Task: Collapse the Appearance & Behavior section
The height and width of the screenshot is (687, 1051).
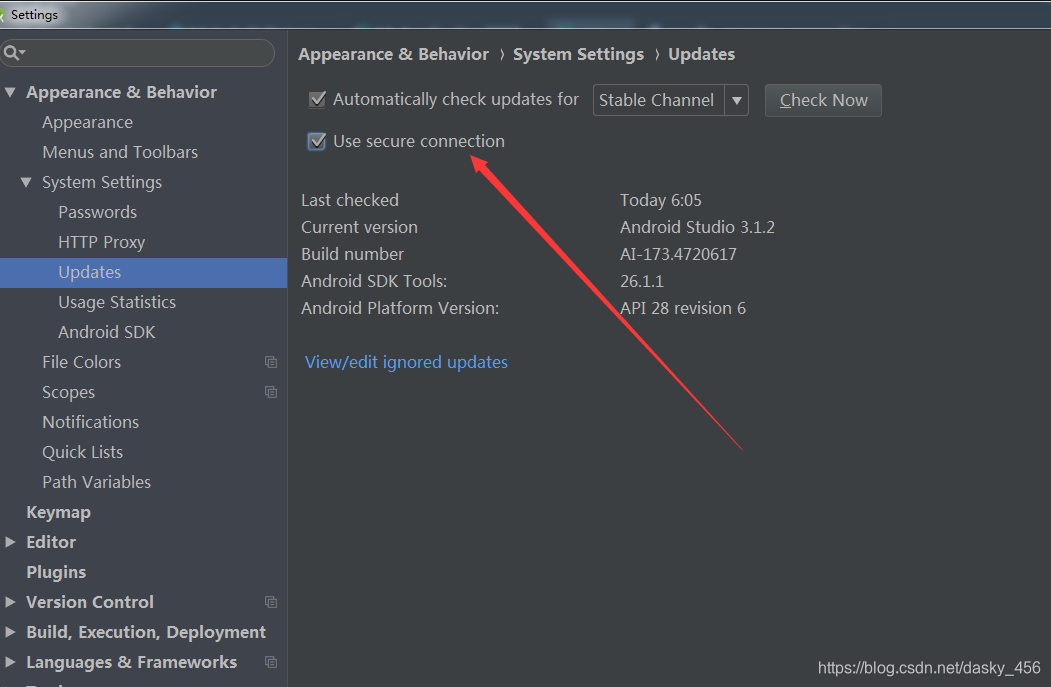Action: pyautogui.click(x=10, y=92)
